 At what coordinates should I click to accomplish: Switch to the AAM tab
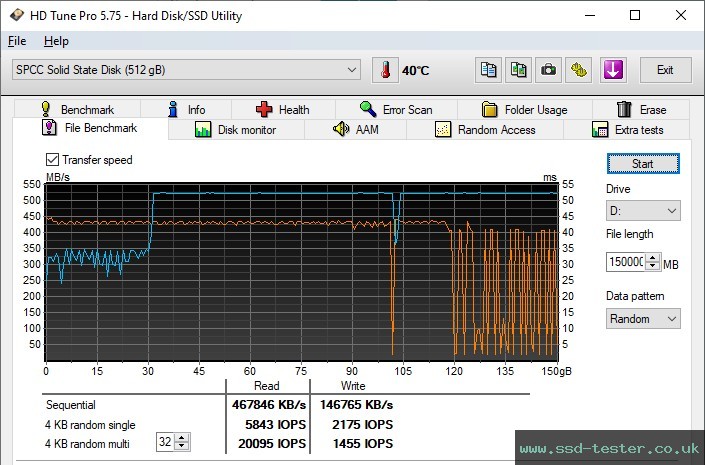pyautogui.click(x=356, y=130)
